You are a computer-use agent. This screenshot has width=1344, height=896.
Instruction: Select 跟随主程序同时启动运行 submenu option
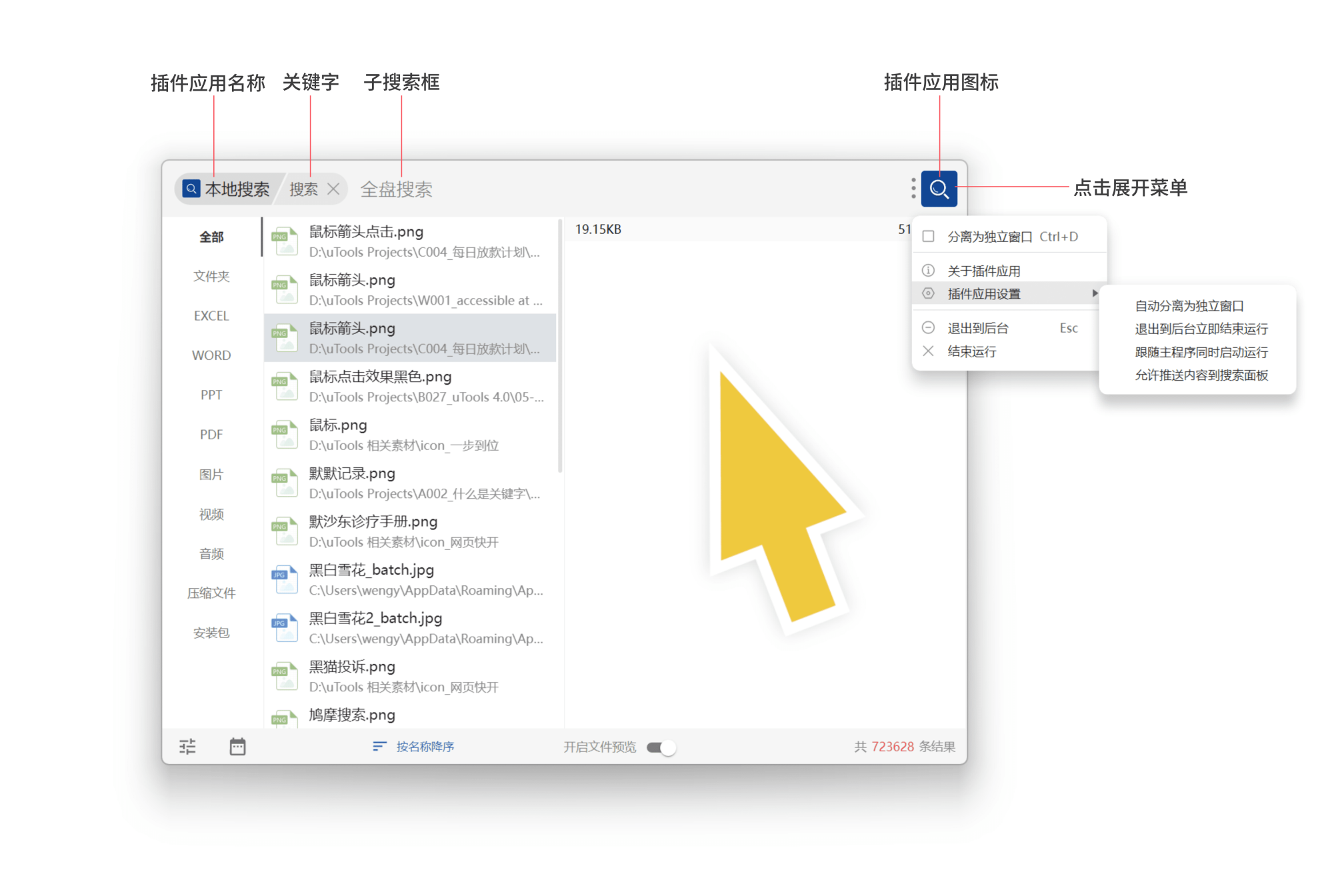point(1201,352)
